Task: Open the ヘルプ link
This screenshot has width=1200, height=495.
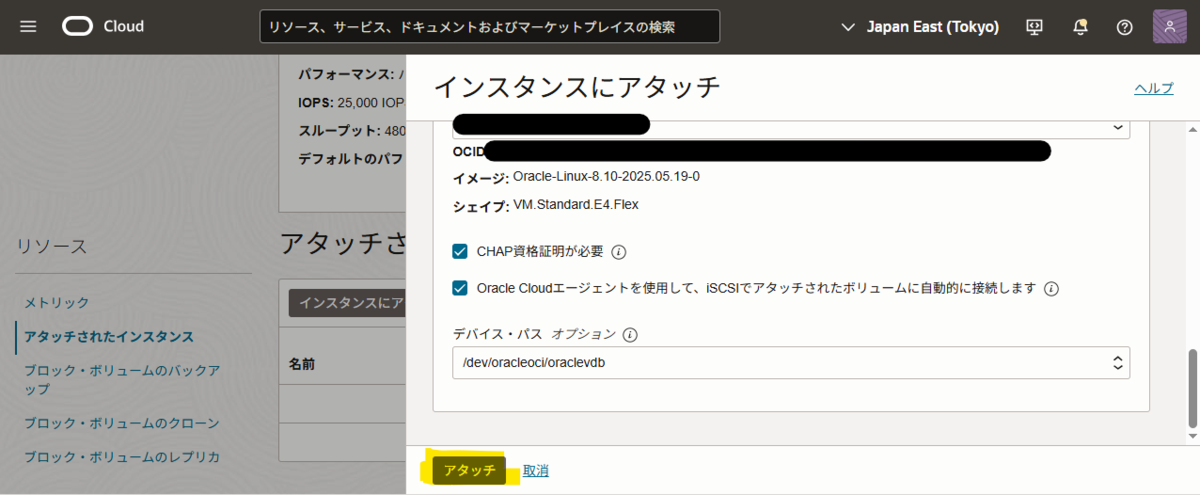Action: tap(1154, 88)
